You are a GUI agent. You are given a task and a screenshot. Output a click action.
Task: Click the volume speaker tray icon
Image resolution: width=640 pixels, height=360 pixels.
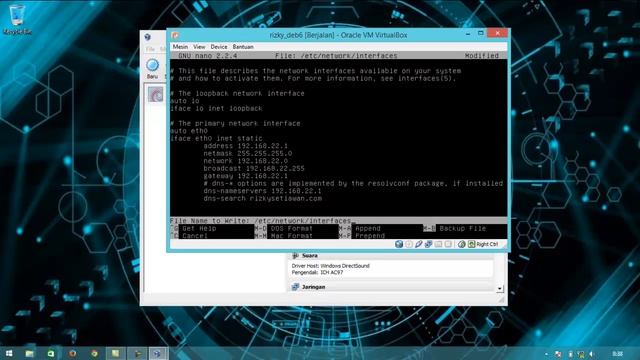(592, 354)
